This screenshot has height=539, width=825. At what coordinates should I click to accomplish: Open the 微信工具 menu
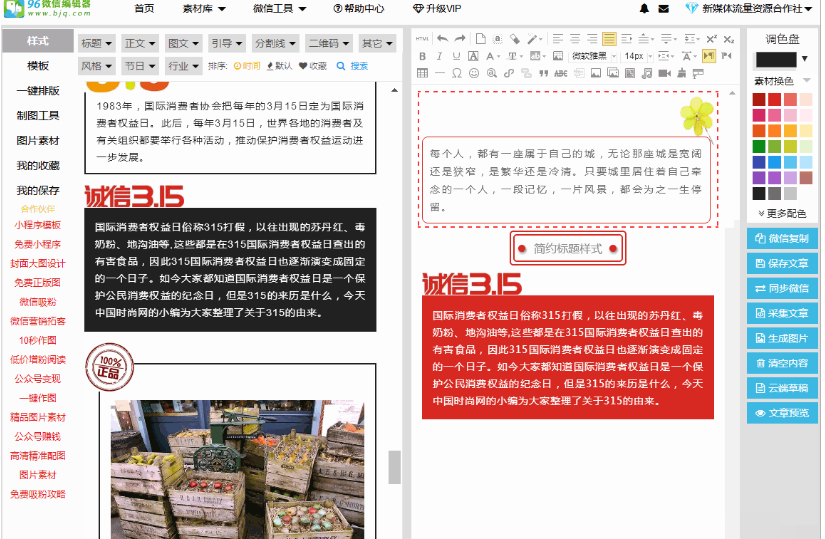[279, 8]
